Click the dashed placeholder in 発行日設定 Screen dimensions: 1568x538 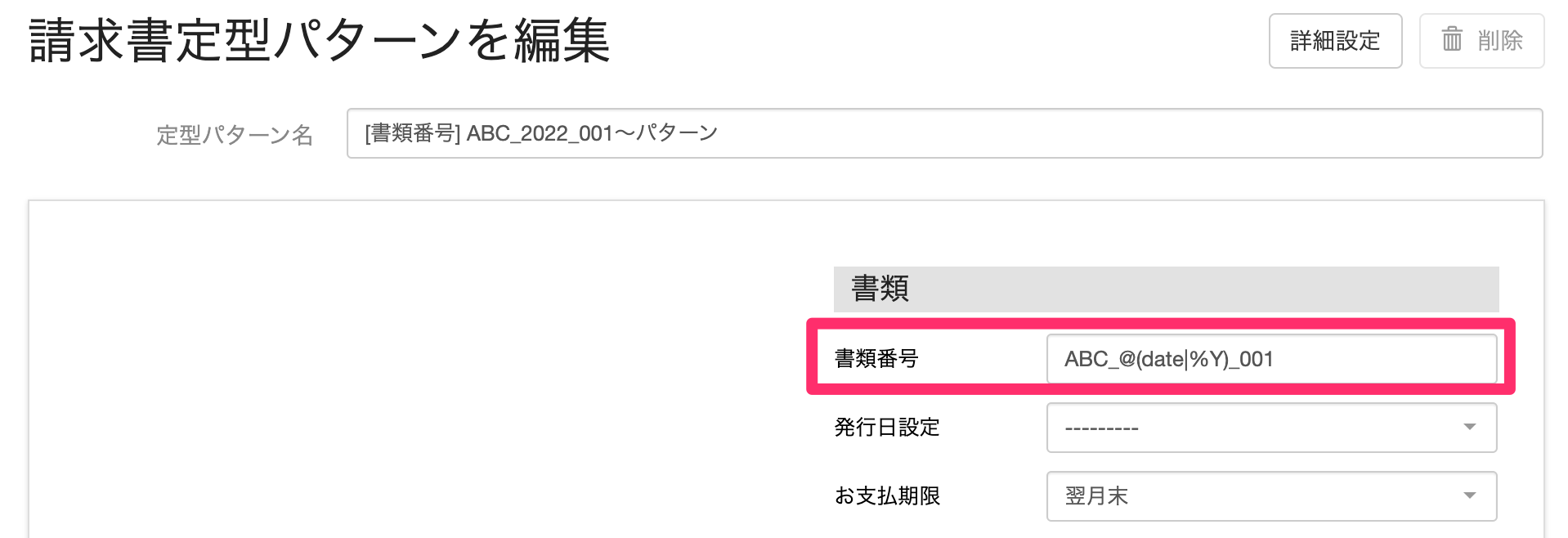[x=1101, y=427]
